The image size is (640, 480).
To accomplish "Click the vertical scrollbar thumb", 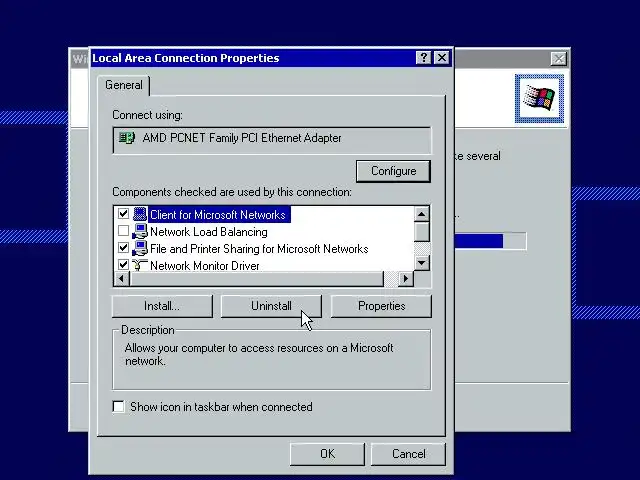I will tap(422, 232).
